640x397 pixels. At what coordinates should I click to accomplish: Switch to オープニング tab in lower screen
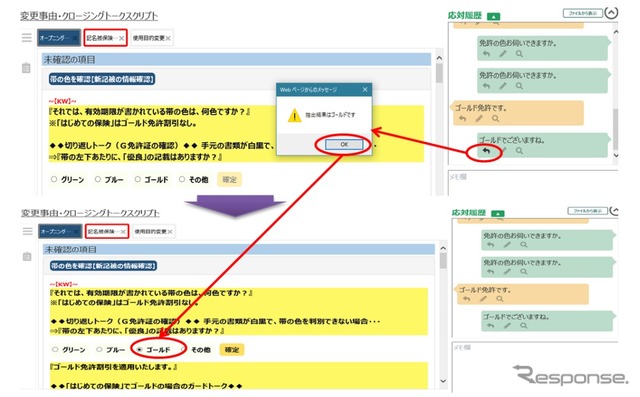(60, 231)
